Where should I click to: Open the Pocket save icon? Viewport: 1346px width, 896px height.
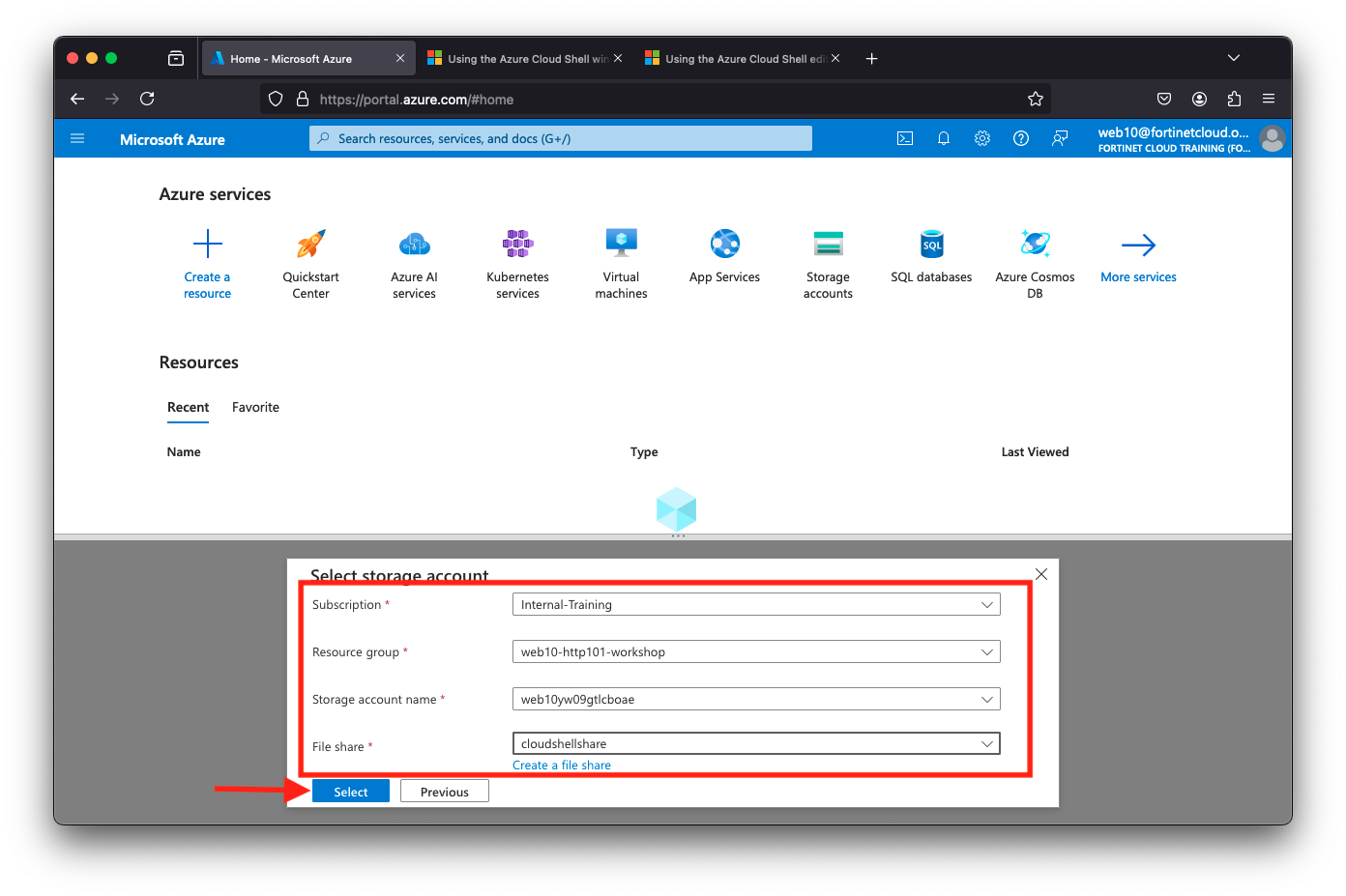[x=1164, y=99]
